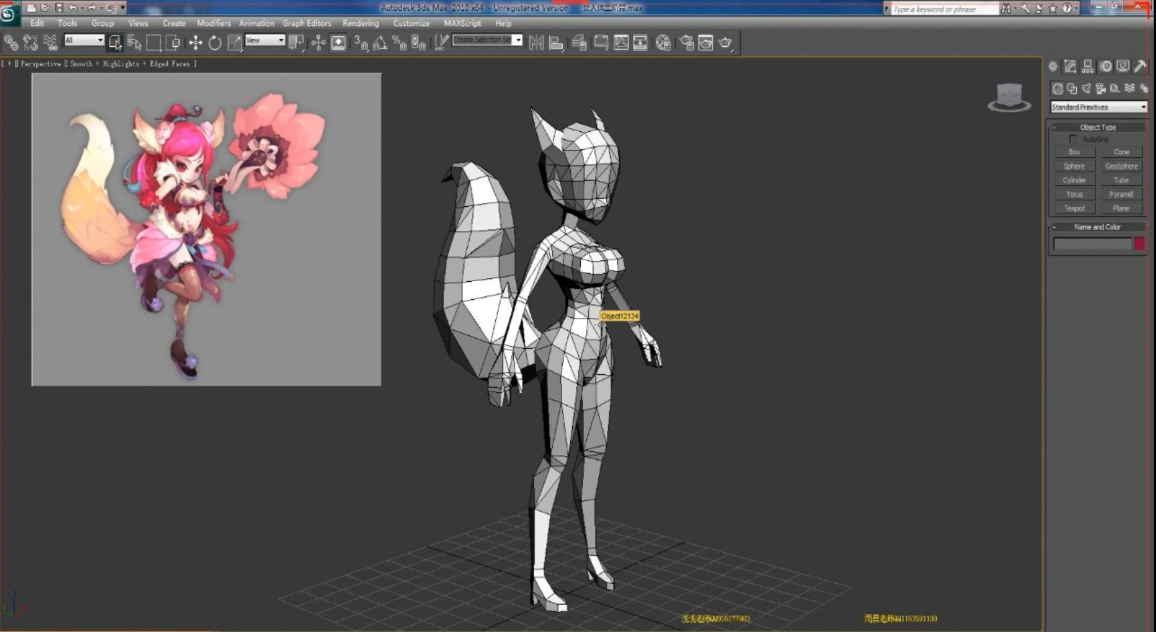Click the Unlink Selection tool icon

31,42
